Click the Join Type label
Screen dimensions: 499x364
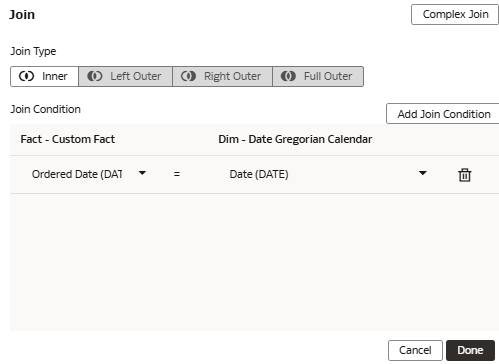33,51
